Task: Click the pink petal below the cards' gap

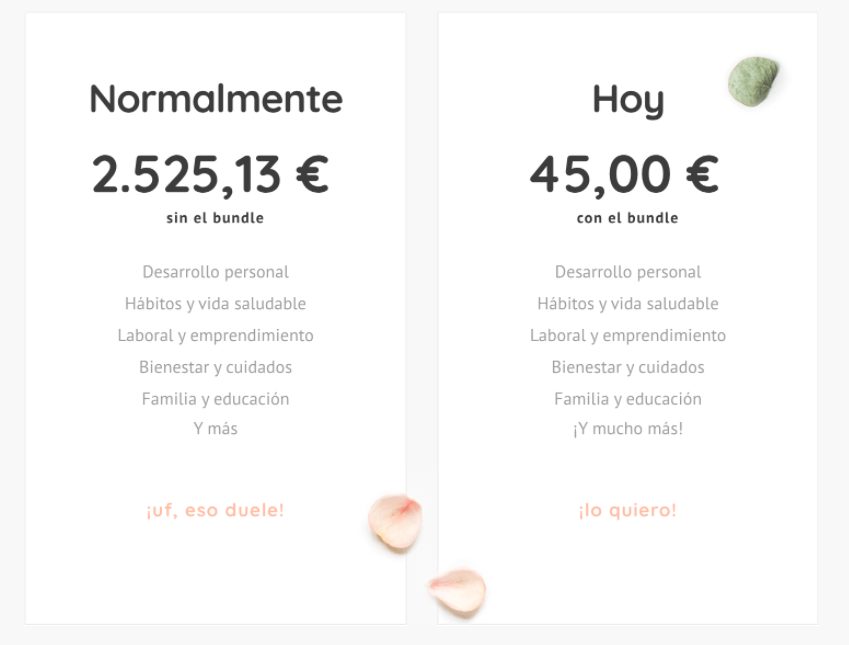Action: [456, 591]
